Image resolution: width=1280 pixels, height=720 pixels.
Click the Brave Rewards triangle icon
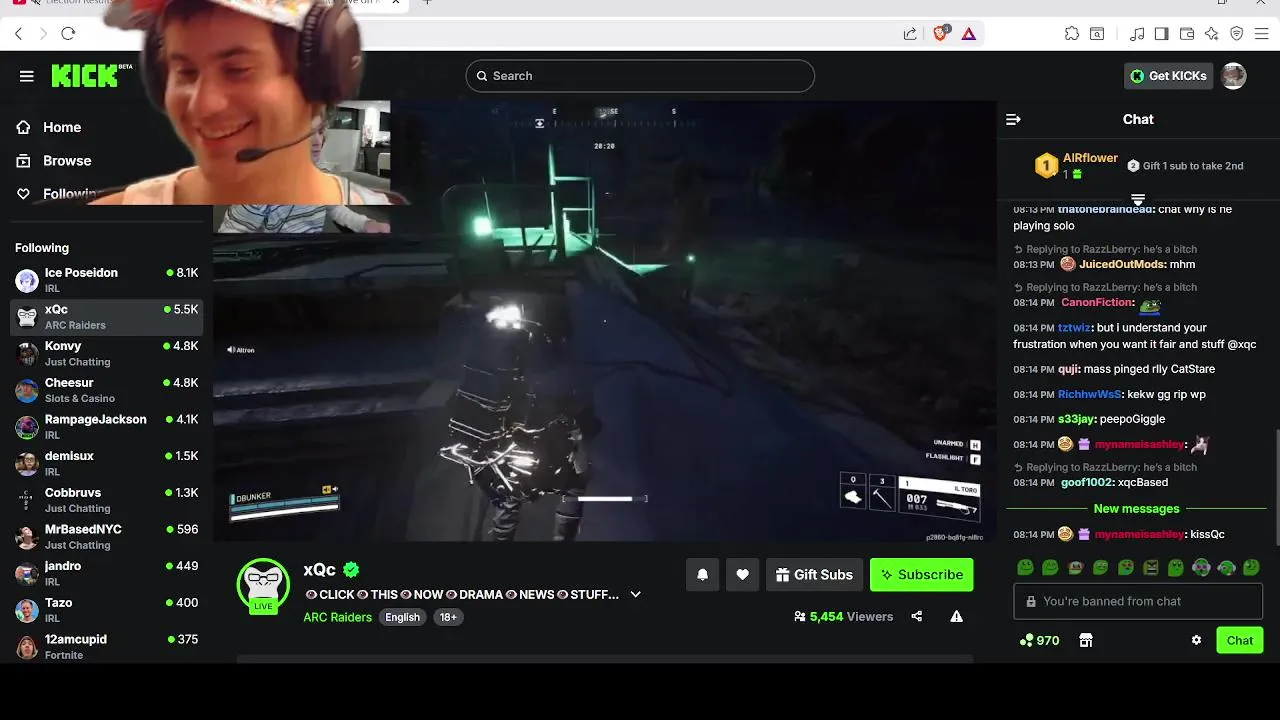pyautogui.click(x=968, y=34)
